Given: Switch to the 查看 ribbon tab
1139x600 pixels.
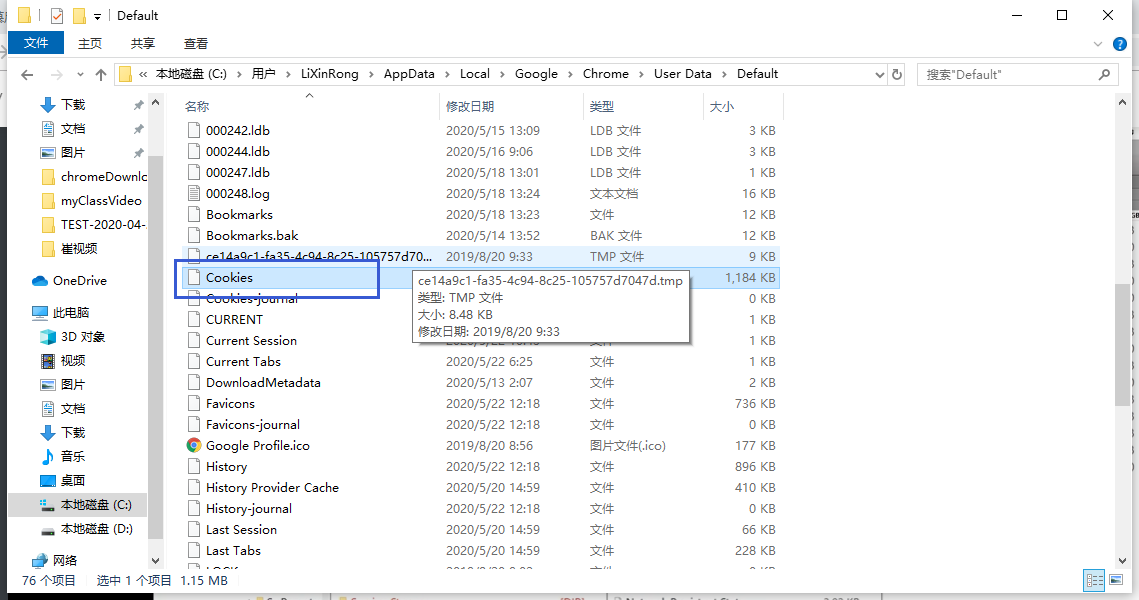Looking at the screenshot, I should pos(195,44).
